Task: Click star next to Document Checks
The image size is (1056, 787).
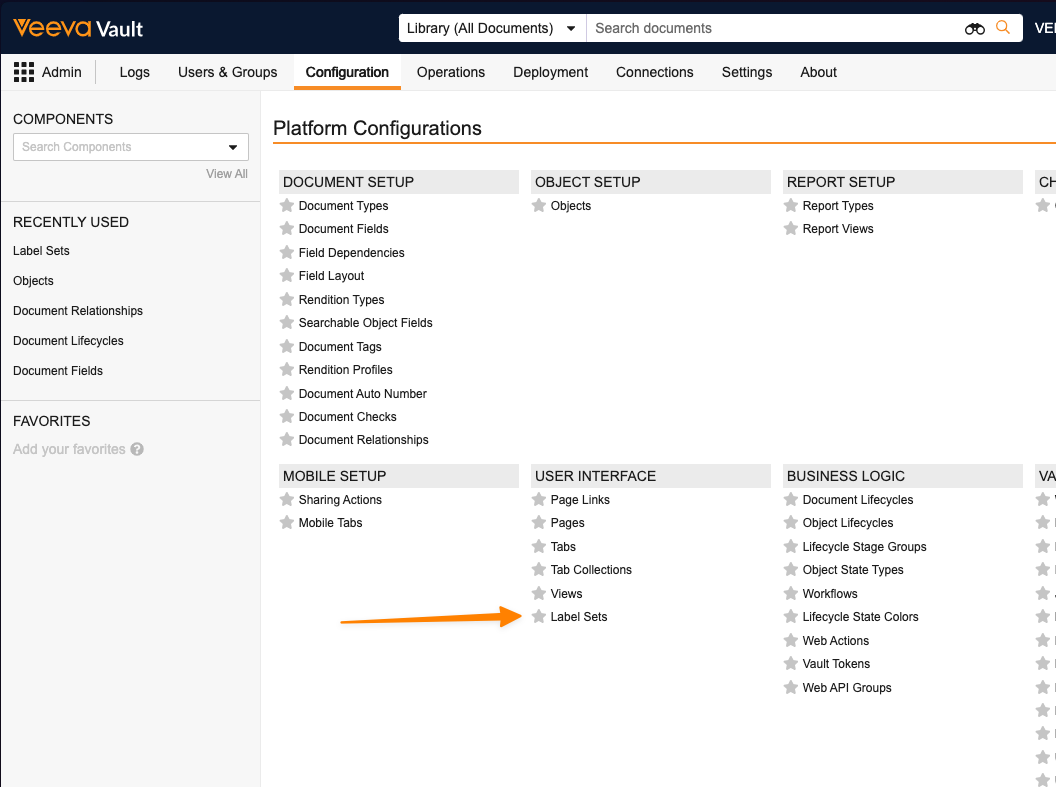Action: (x=287, y=416)
